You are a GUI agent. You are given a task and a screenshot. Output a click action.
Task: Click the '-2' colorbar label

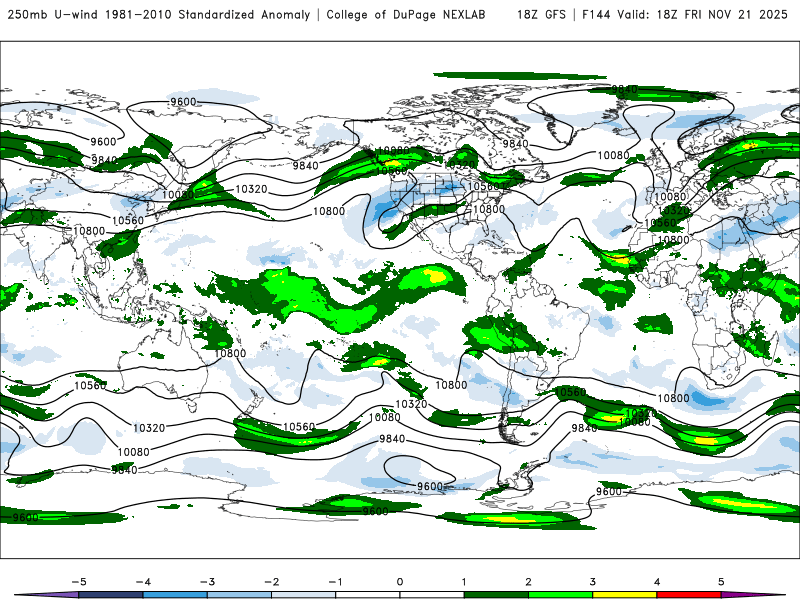point(271,582)
